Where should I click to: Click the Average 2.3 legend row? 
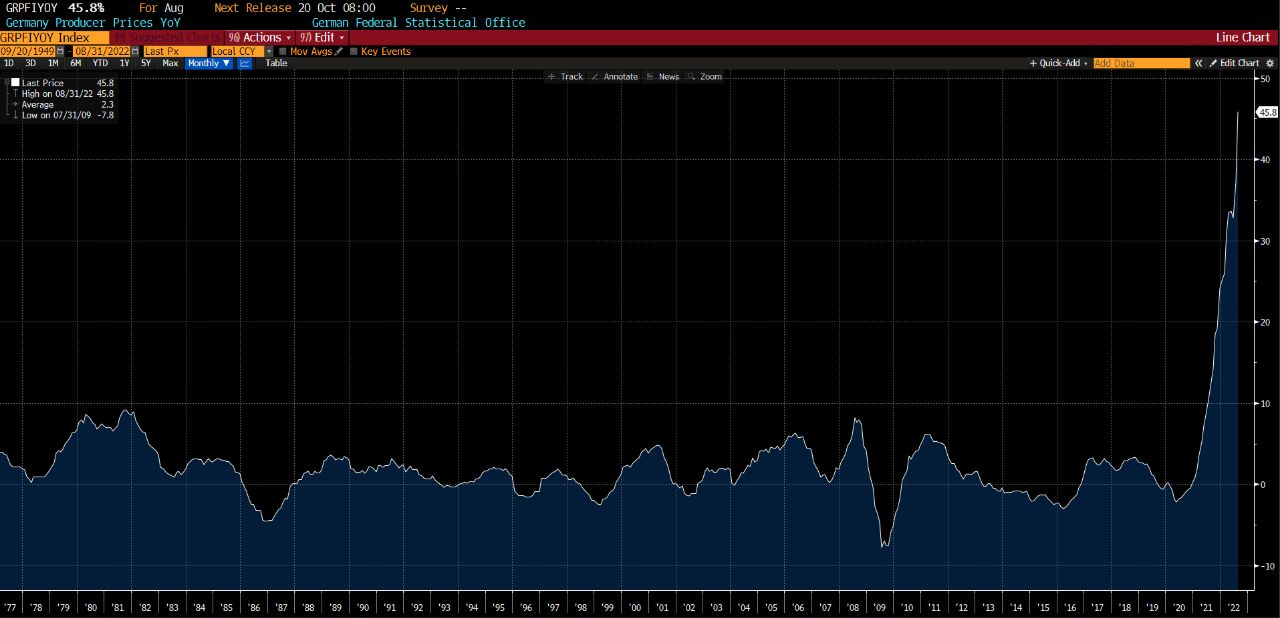62,105
